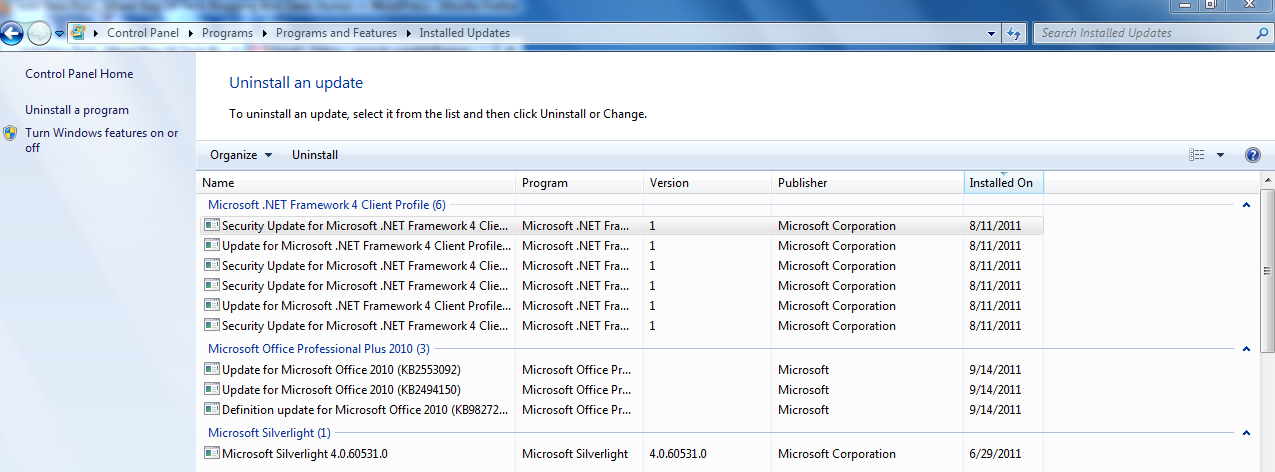This screenshot has height=472, width=1275.
Task: Expand the arrow after Programs breadcrumb
Action: pos(265,33)
